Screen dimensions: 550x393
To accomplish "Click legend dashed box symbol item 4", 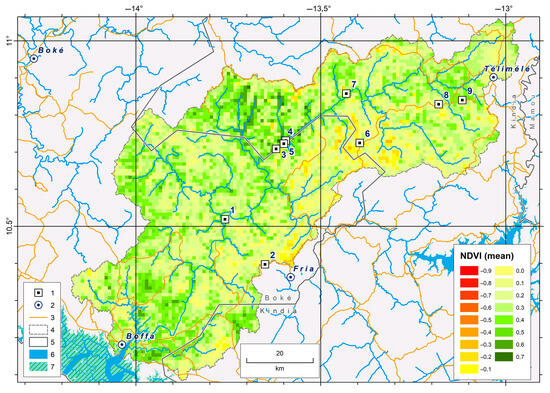I will pyautogui.click(x=38, y=330).
